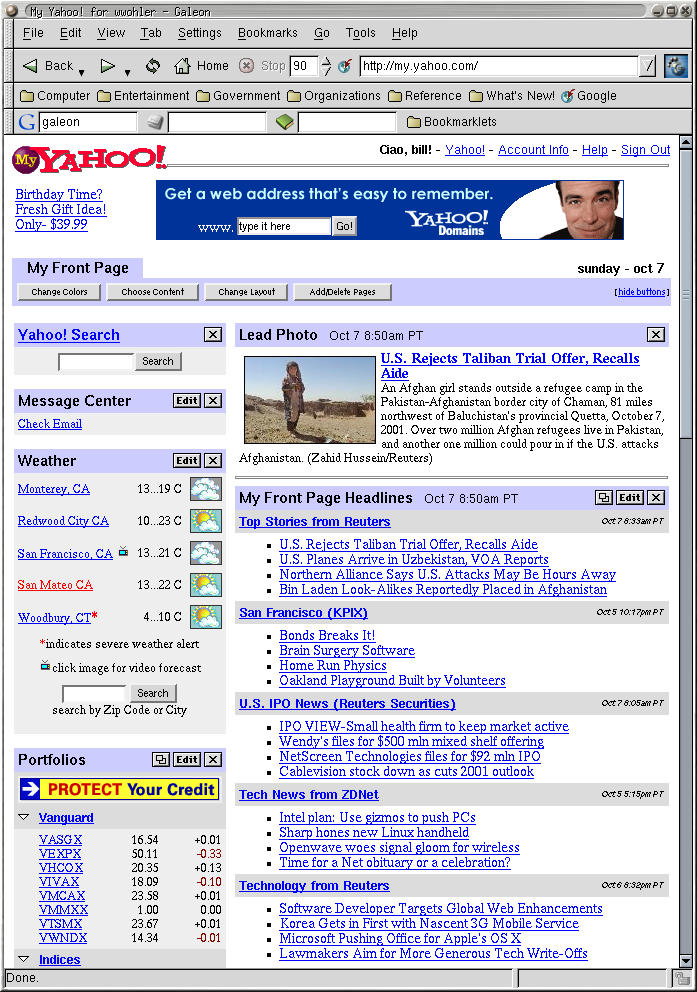The width and height of the screenshot is (697, 992).
Task: Detach the Portfolios module window icon
Action: pyautogui.click(x=161, y=760)
